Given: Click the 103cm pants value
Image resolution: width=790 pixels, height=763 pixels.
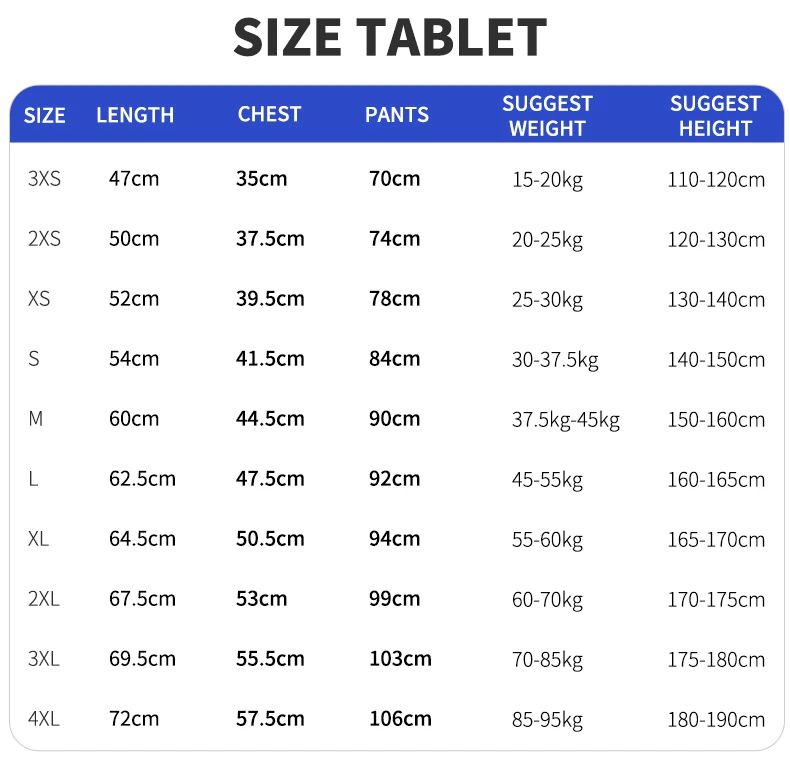Looking at the screenshot, I should [x=401, y=659].
